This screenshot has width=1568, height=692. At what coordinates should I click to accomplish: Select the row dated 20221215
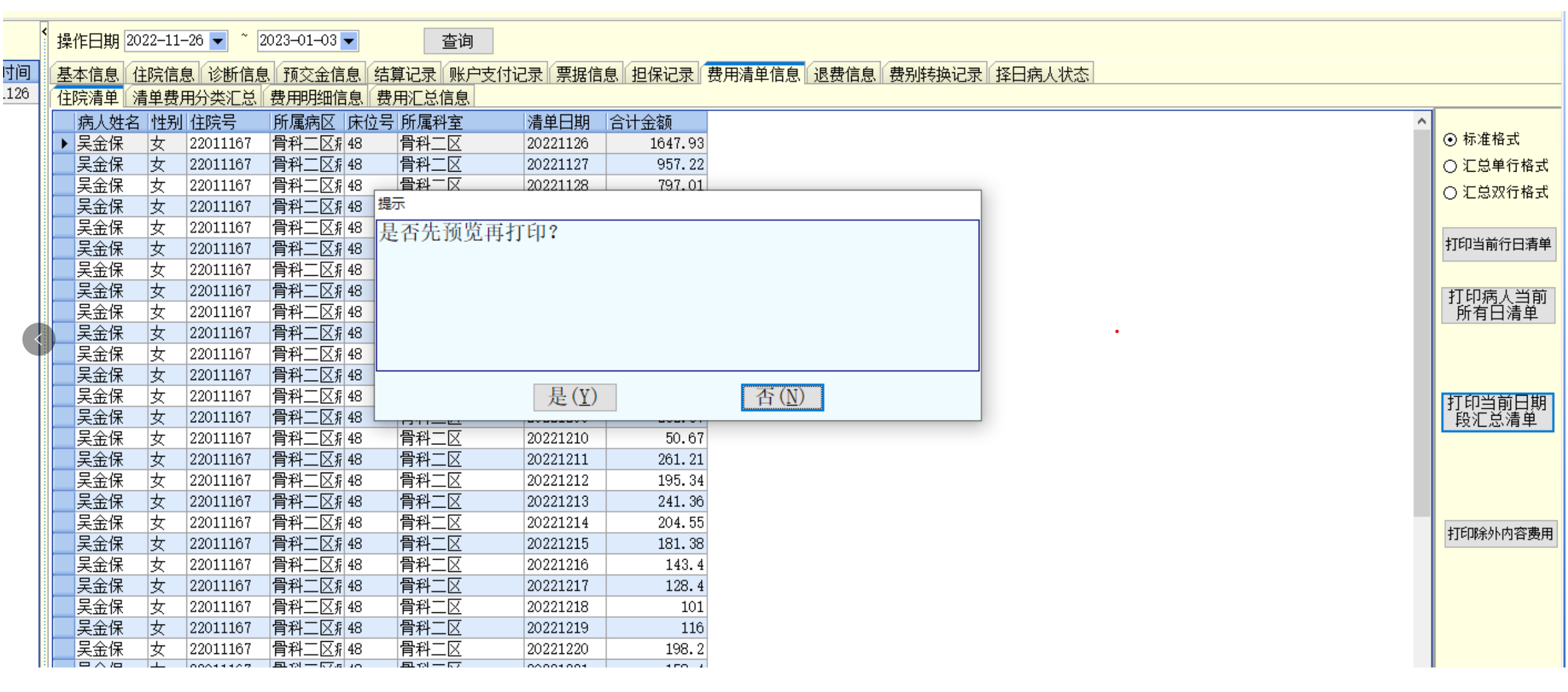(557, 544)
